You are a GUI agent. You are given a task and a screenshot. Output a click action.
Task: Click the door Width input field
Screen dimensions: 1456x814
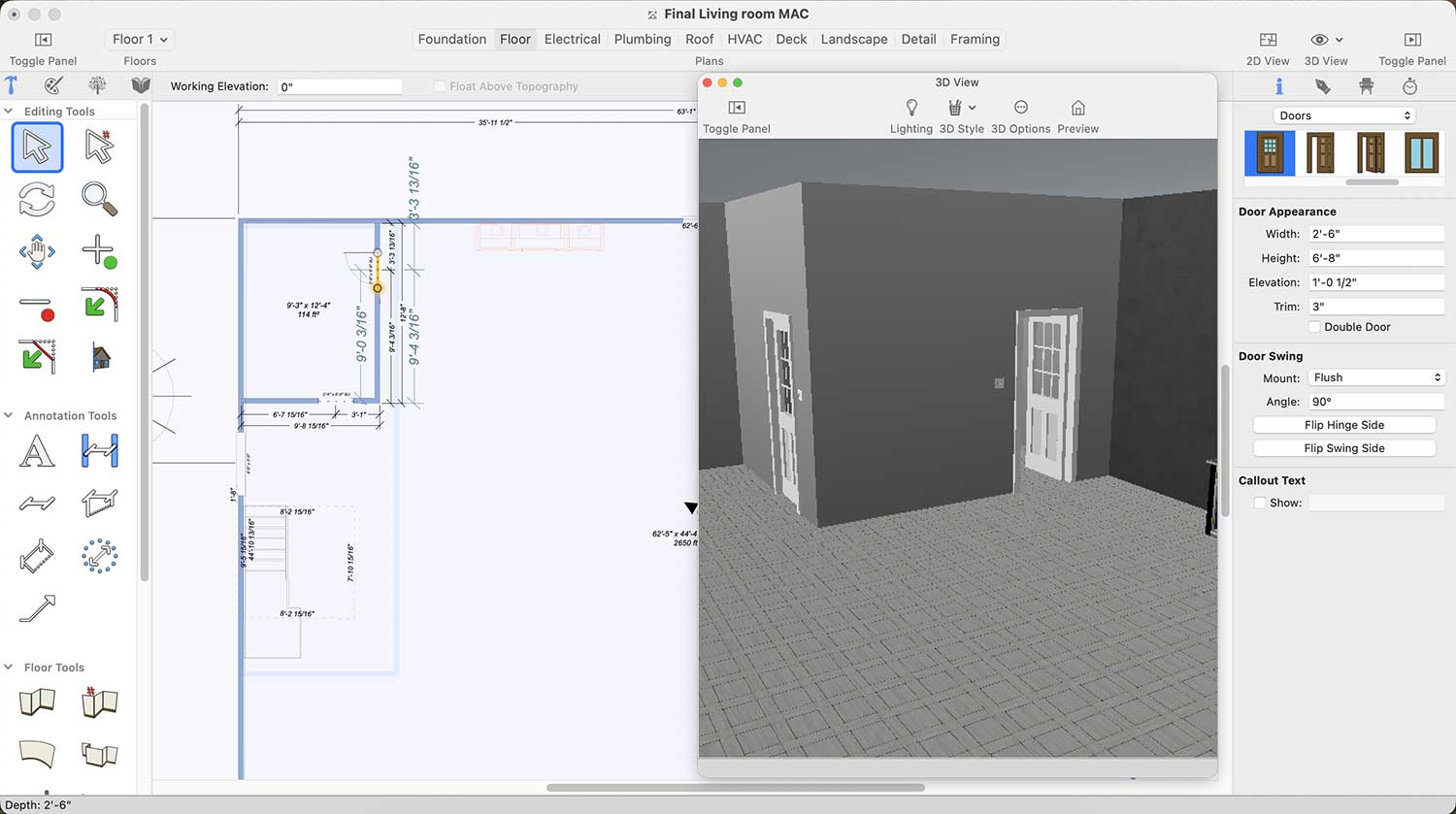(x=1375, y=234)
